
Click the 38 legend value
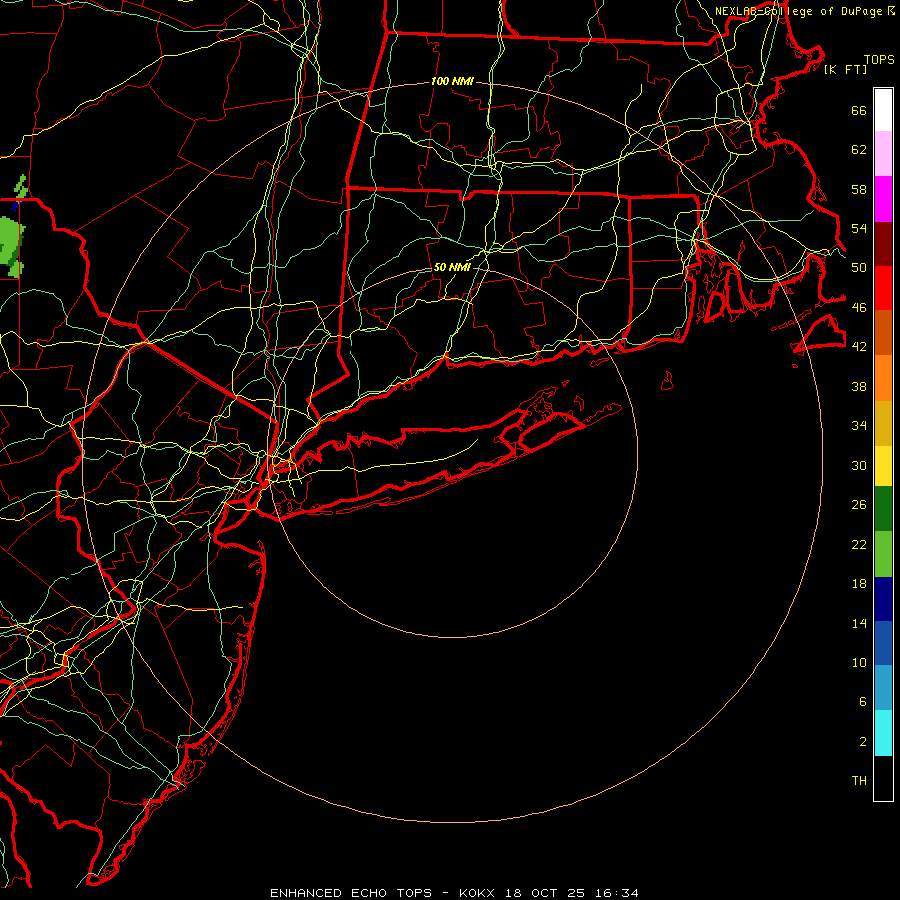tap(859, 386)
